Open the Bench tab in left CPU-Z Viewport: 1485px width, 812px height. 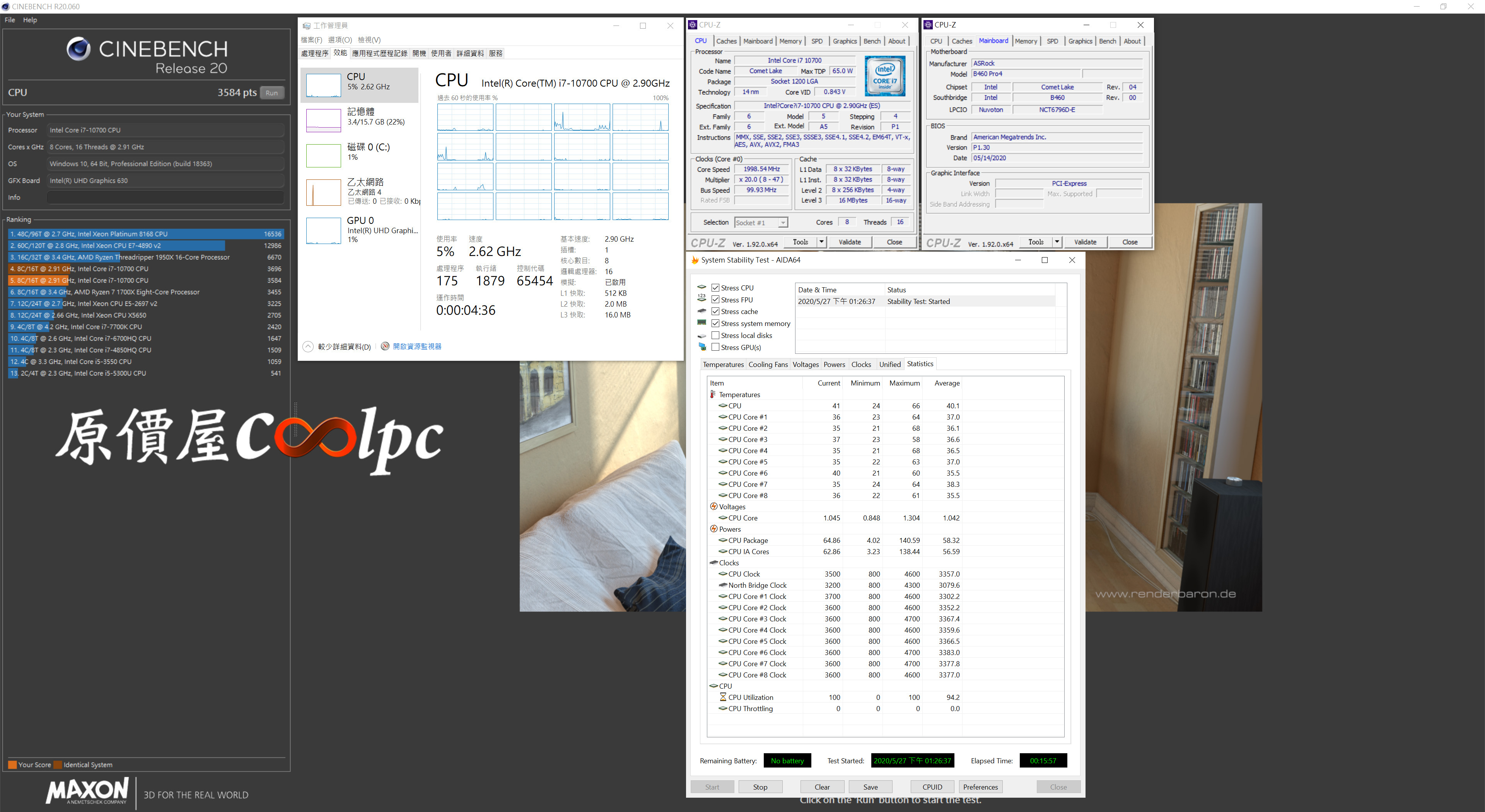(x=872, y=41)
